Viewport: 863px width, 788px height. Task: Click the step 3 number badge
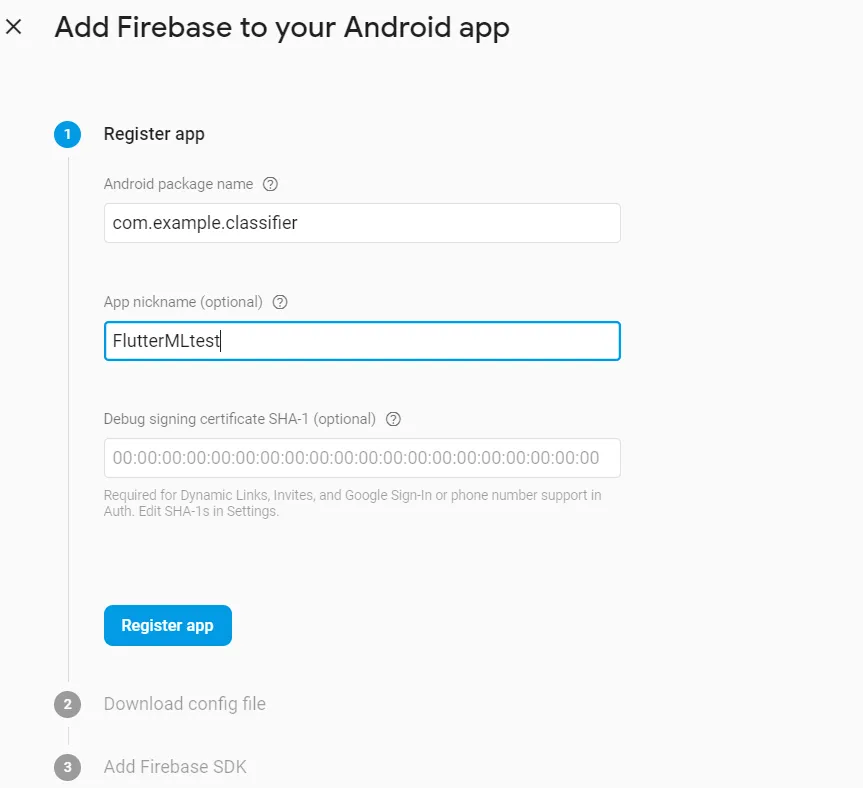click(67, 767)
